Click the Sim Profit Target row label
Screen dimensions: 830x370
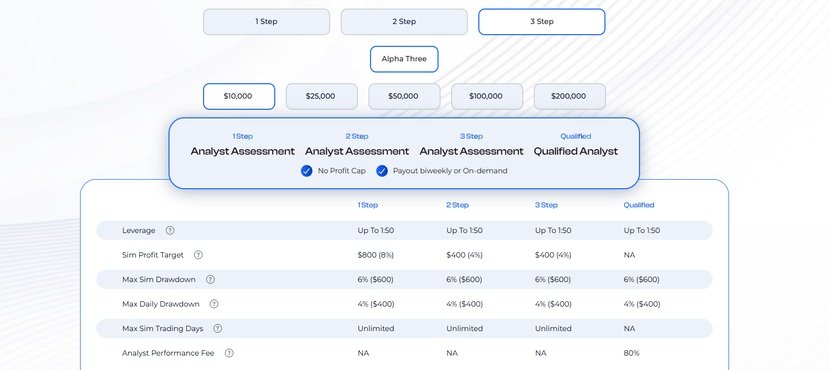[x=153, y=255]
